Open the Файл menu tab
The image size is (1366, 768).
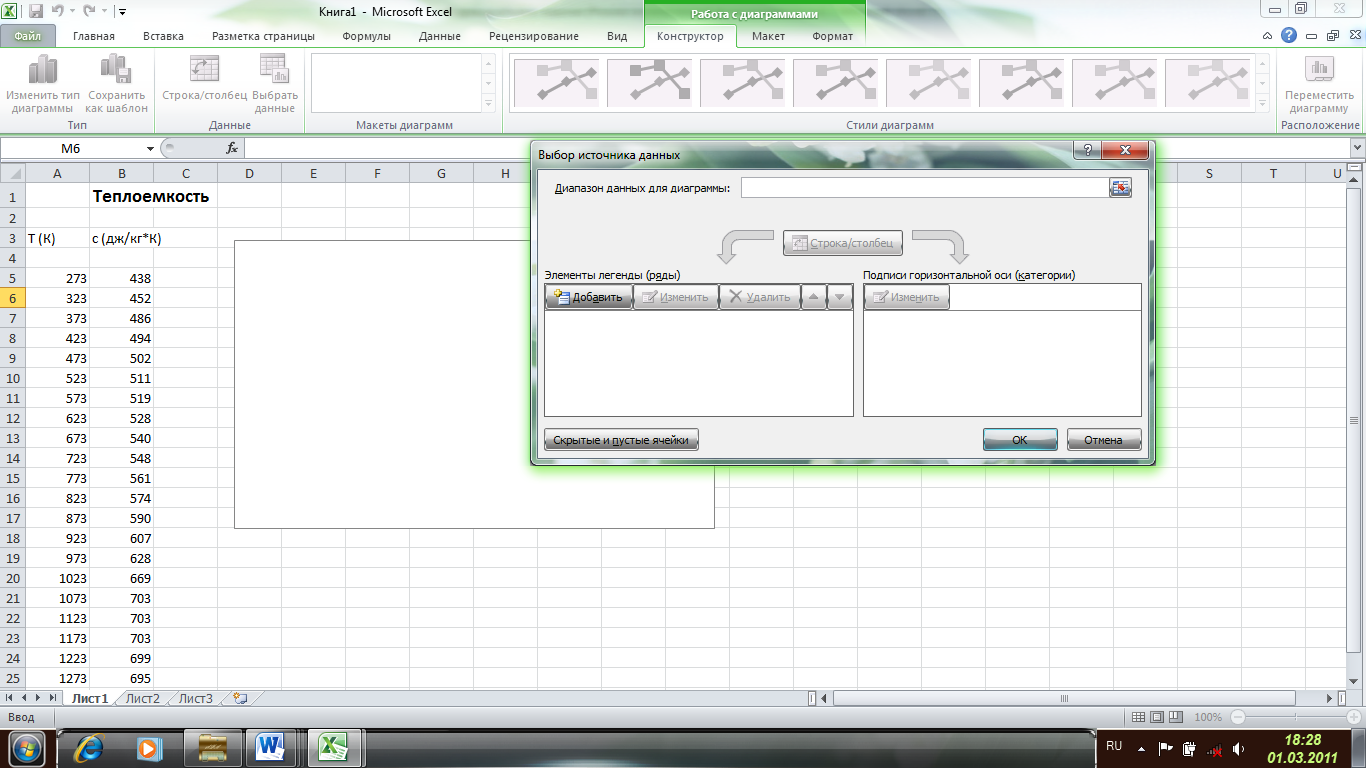pos(28,36)
